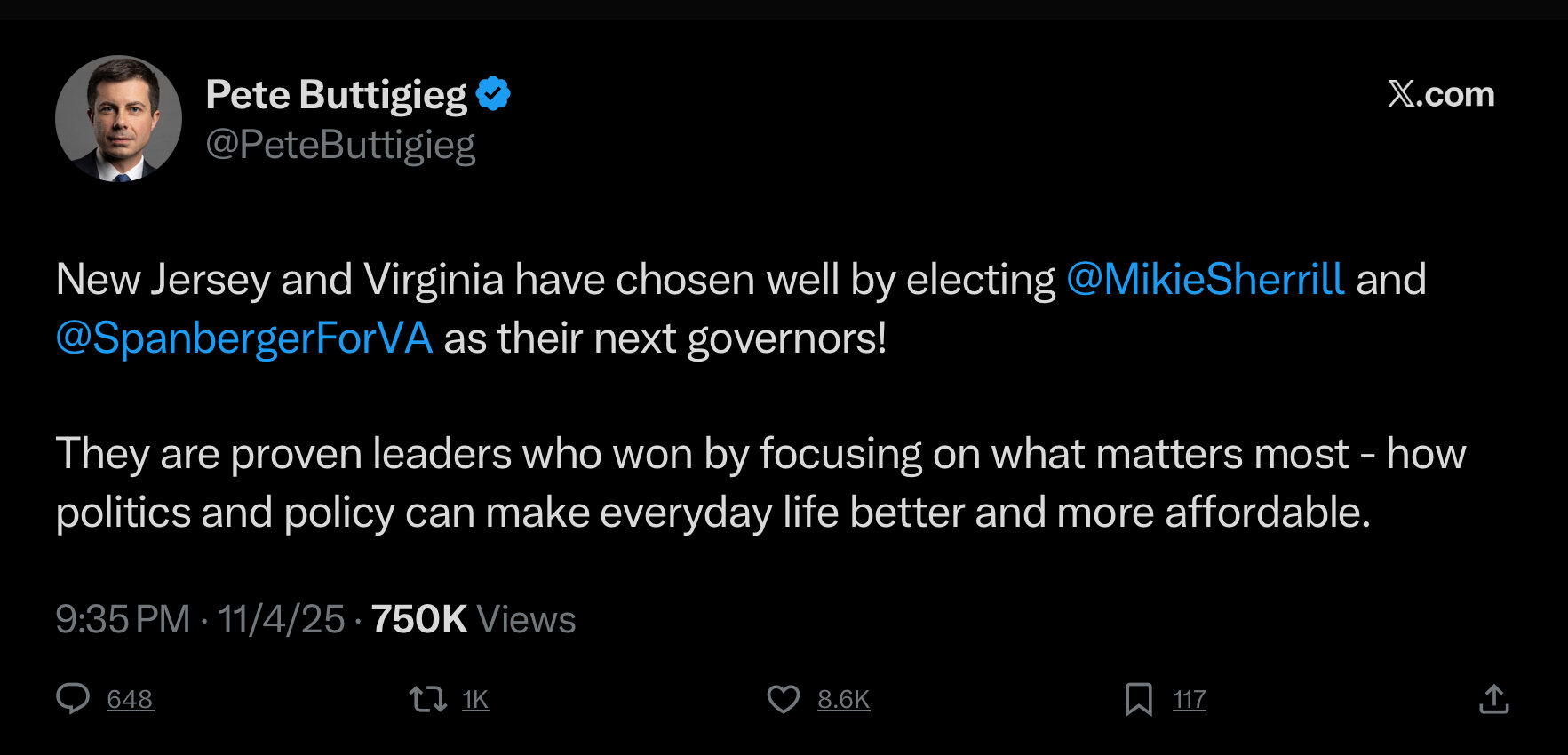Click the reply speech bubble icon

tap(73, 699)
